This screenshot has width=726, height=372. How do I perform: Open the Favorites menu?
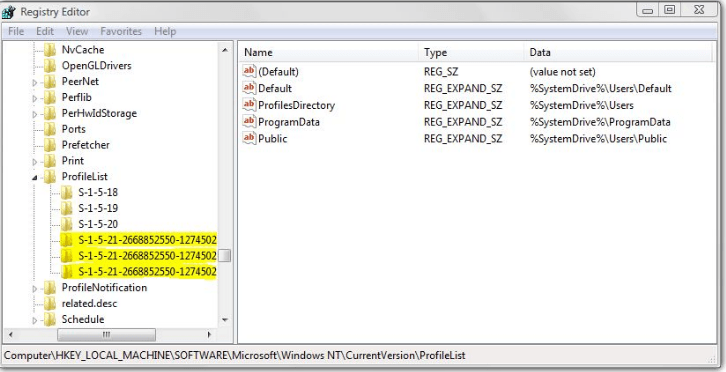(121, 31)
